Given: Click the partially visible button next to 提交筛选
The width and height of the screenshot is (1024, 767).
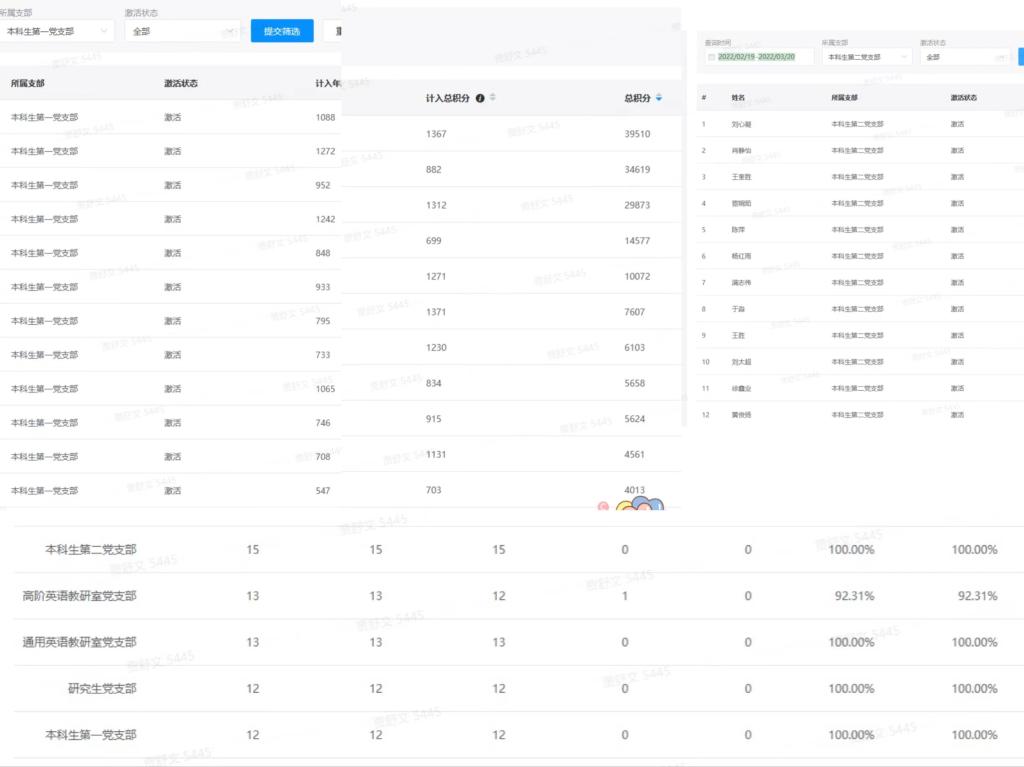Looking at the screenshot, I should (335, 31).
